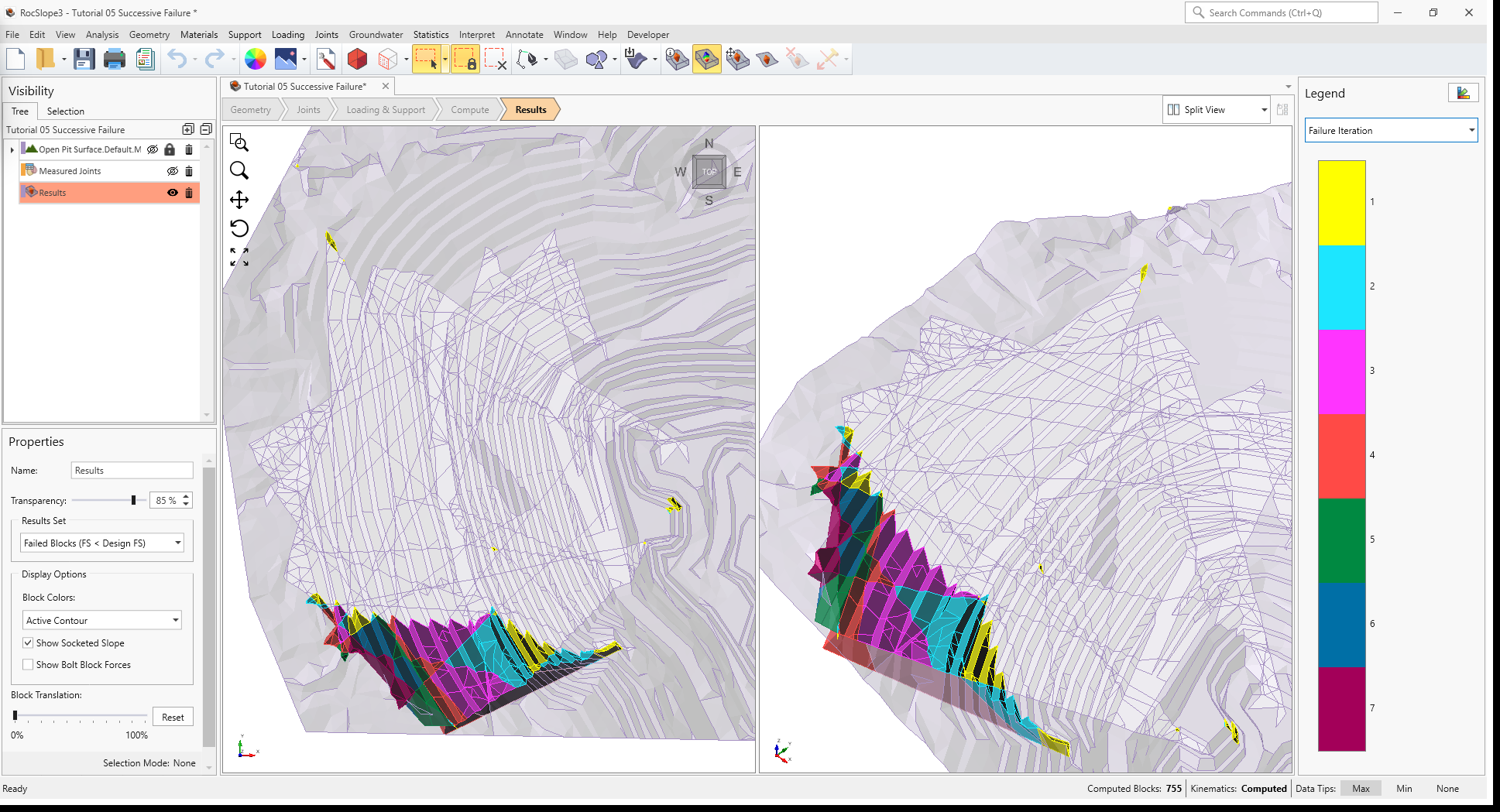Screen dimensions: 1500x812
Task: Uncheck Show Socketed Slope
Action: pyautogui.click(x=28, y=643)
